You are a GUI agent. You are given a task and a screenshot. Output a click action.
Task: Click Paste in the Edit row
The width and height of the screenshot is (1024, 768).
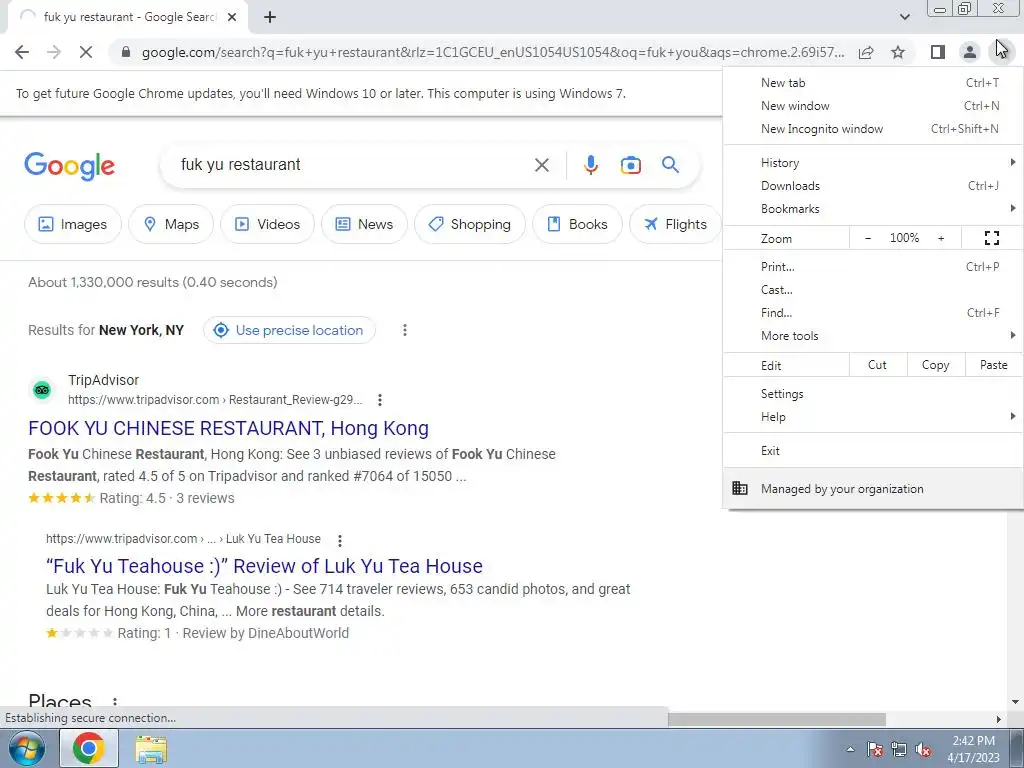click(x=993, y=365)
